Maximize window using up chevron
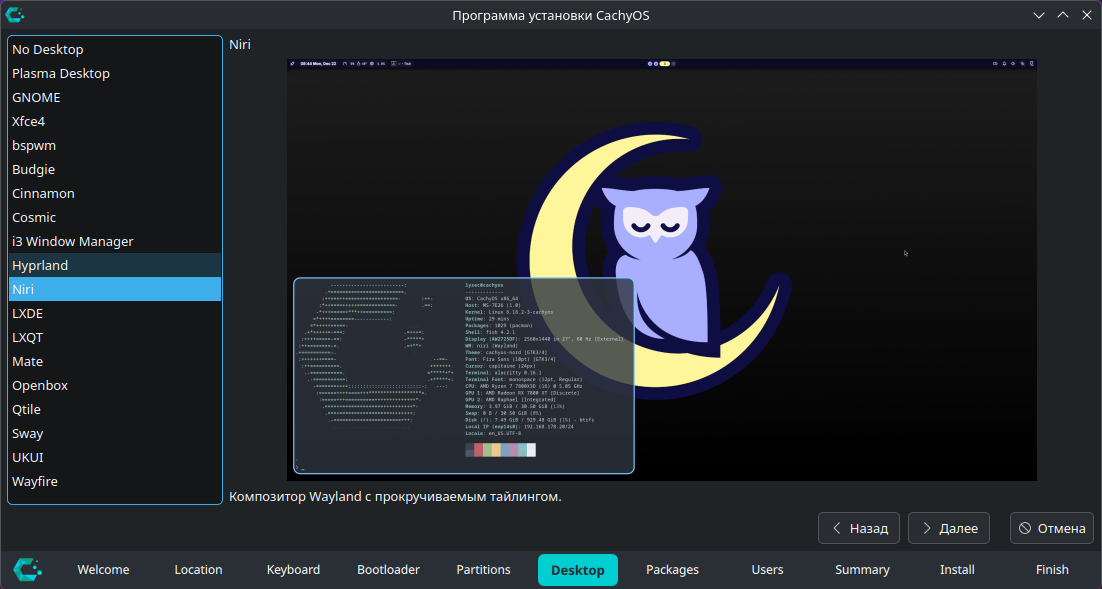 [1063, 15]
